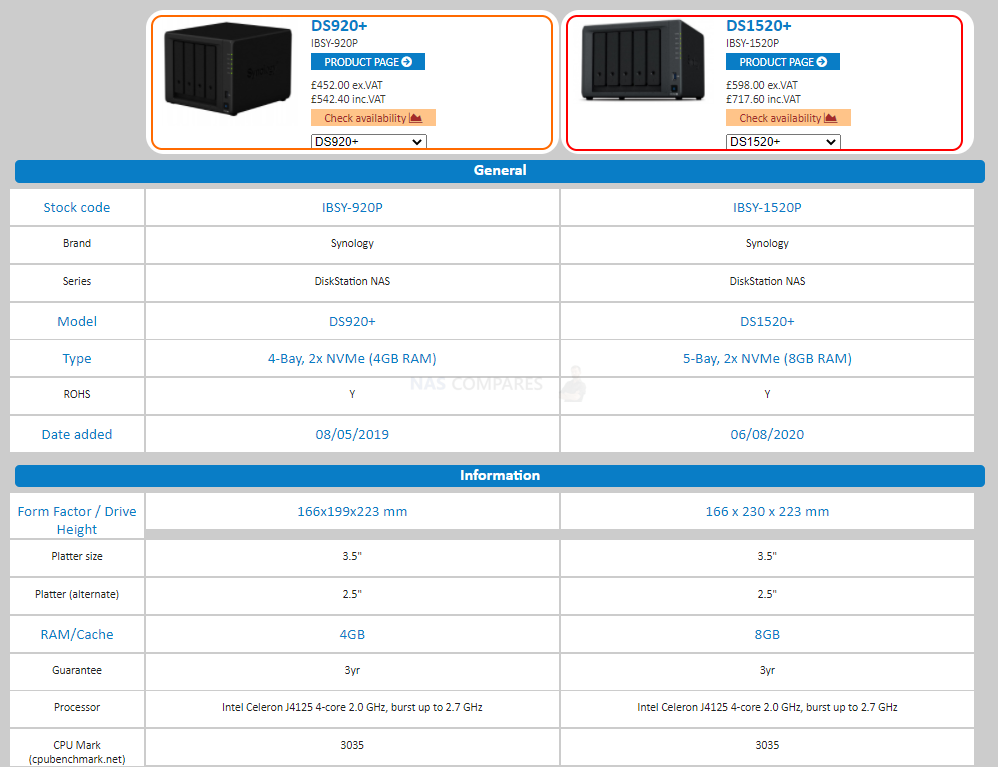998x767 pixels.
Task: Select the RAM/Cache row label
Action: pos(77,635)
